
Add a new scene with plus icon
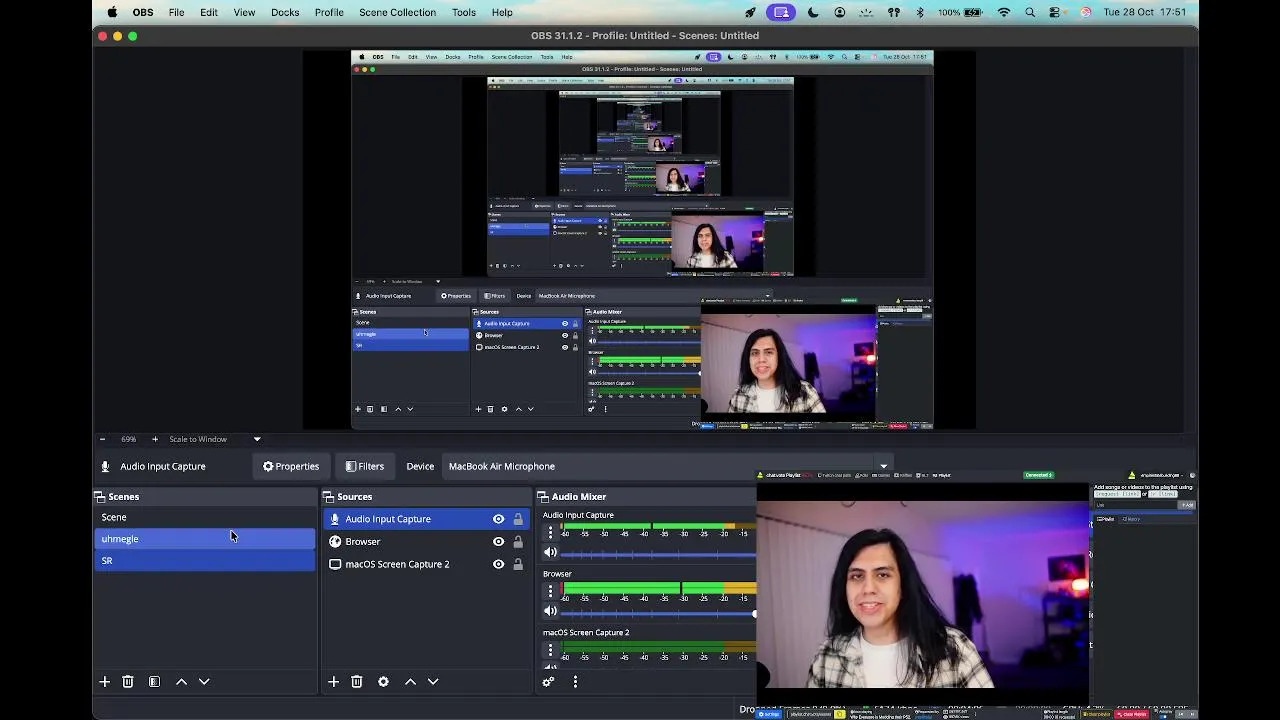[x=104, y=681]
